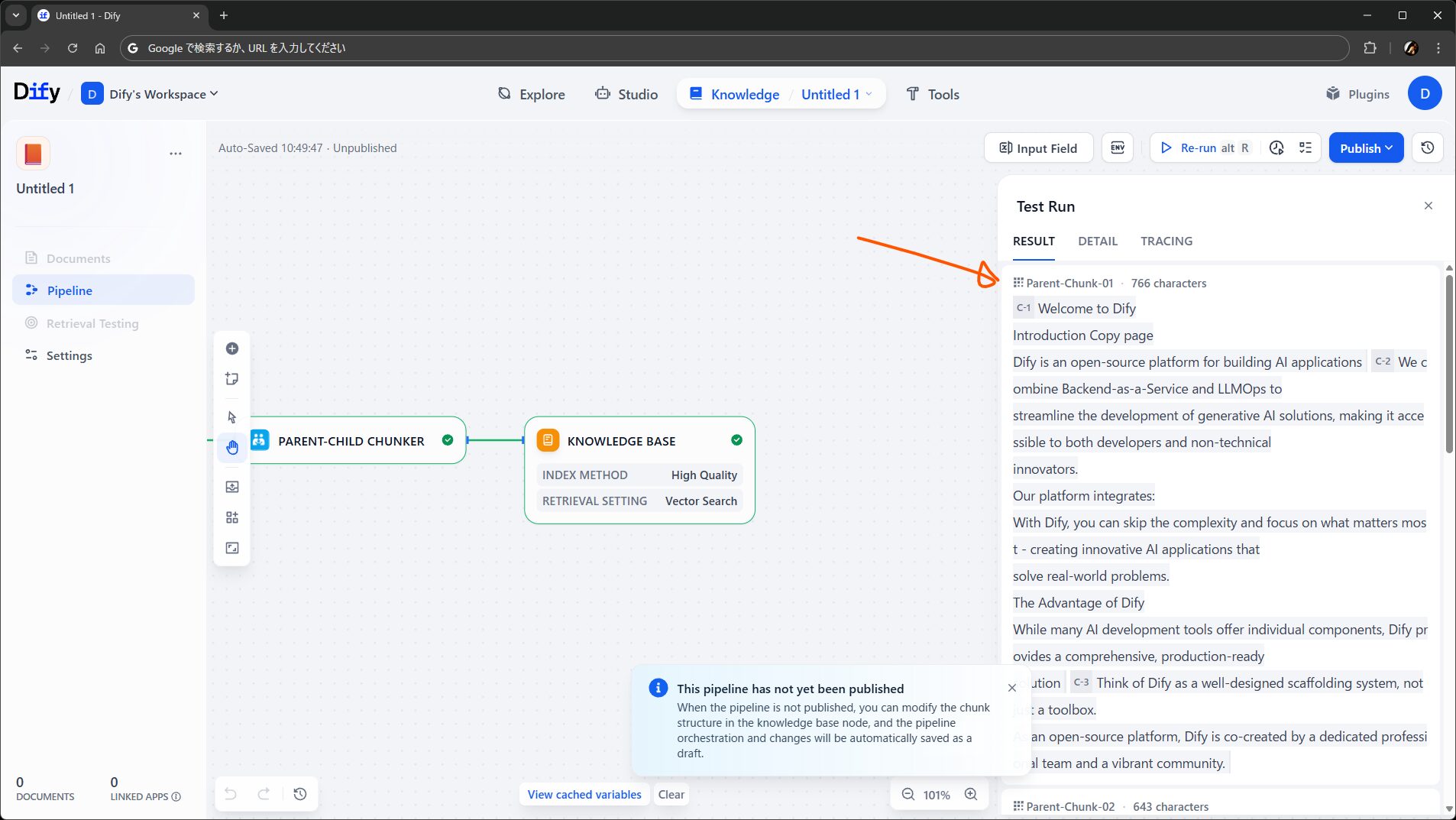This screenshot has height=820, width=1456.
Task: Switch to the TRACING tab
Action: pyautogui.click(x=1166, y=241)
